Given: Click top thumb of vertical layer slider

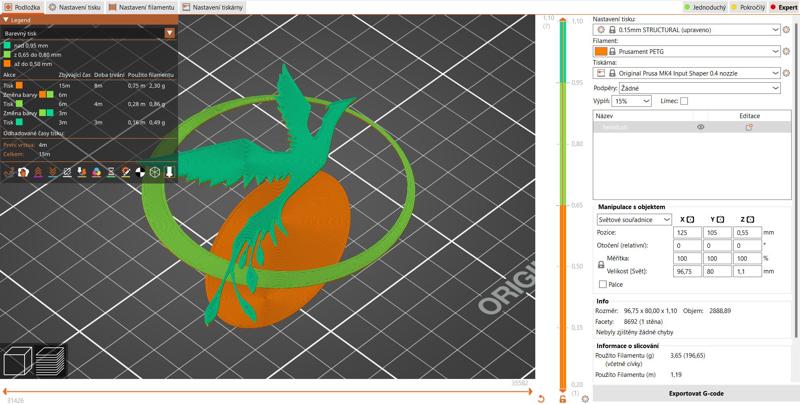Looking at the screenshot, I should point(563,21).
